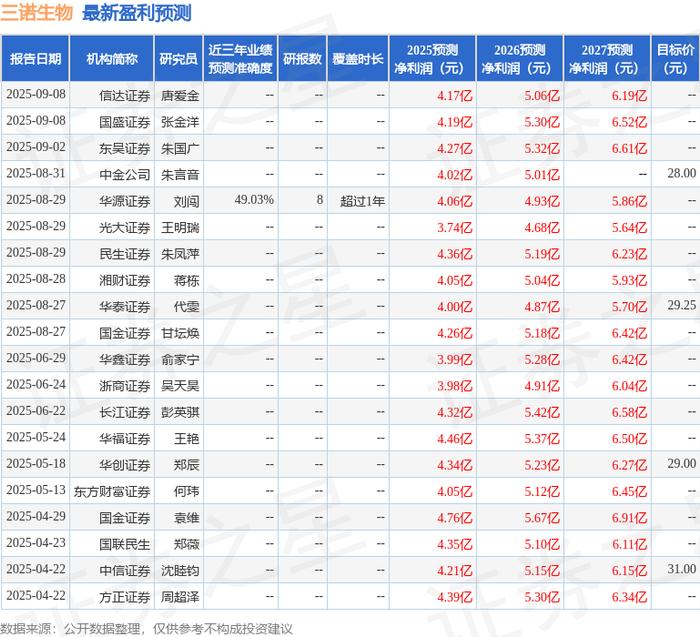700x637 pixels.
Task: Click researcher name 甘坛焕
Action: (x=180, y=333)
